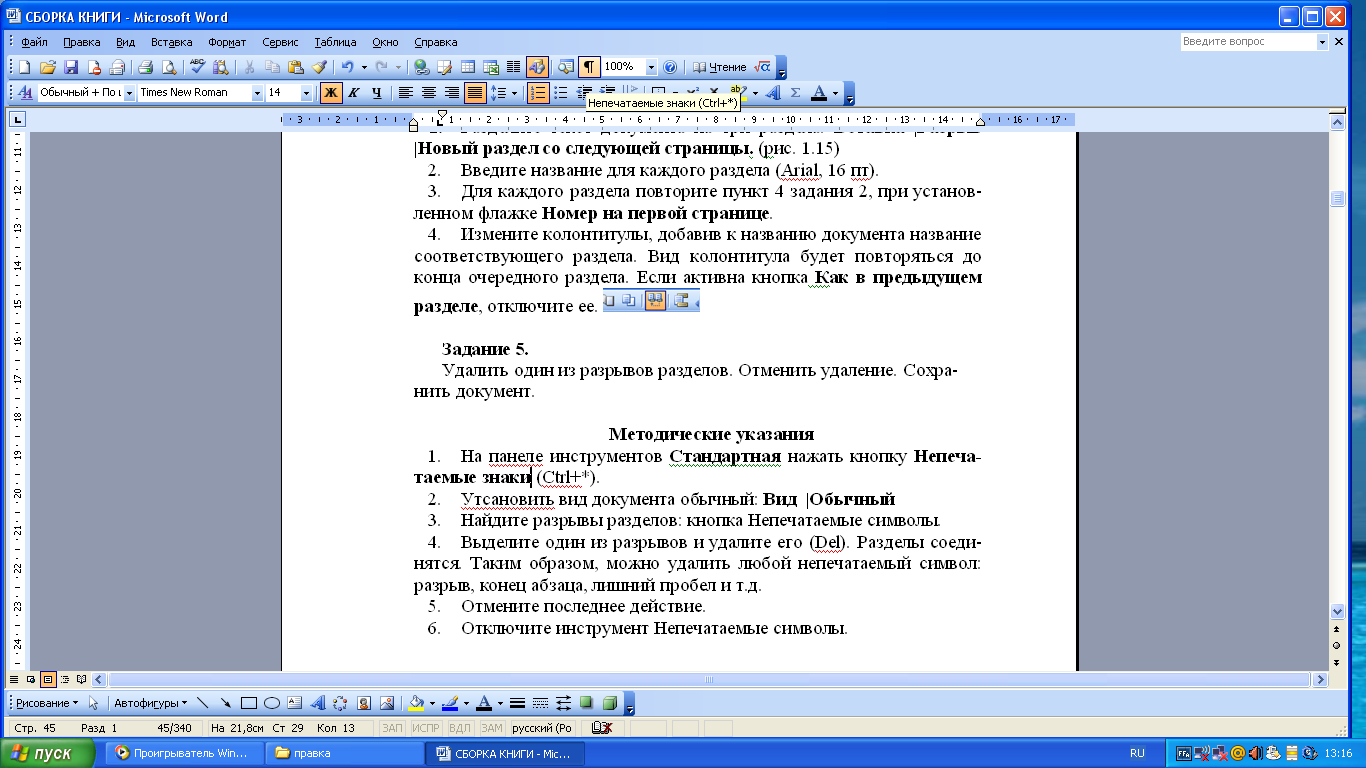Center align the text

[429, 93]
